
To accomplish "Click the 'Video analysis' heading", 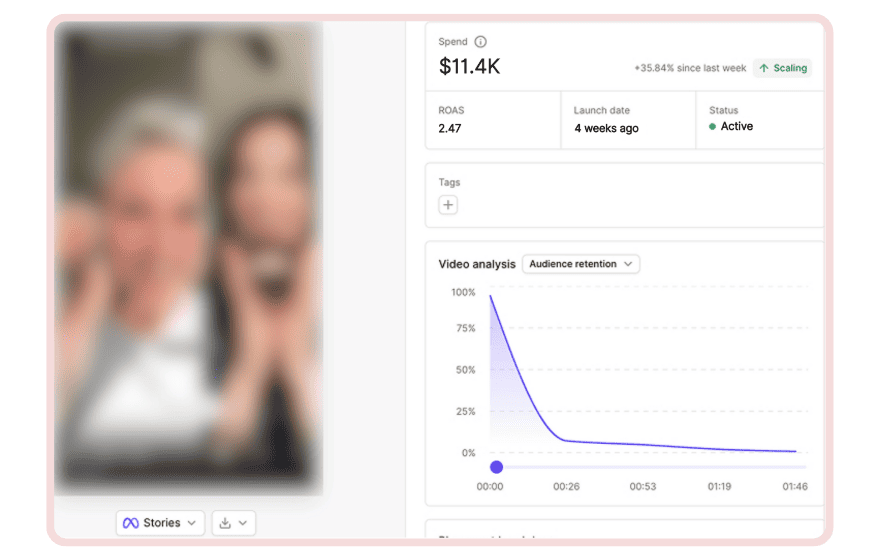I will coord(476,264).
